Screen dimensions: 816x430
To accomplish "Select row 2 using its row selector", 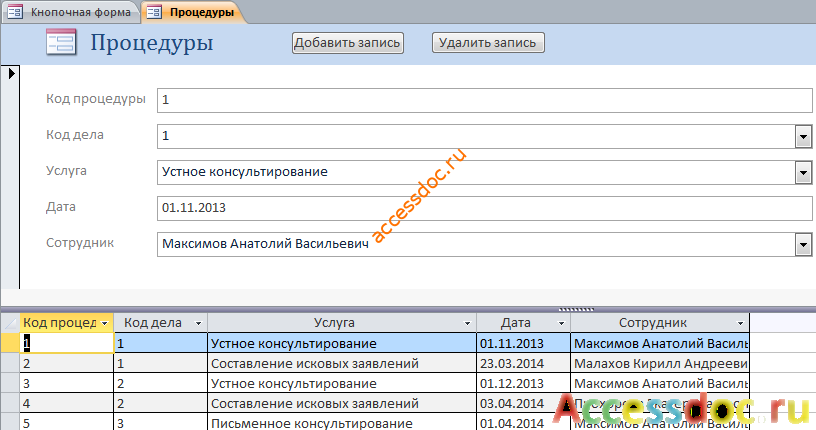I will [x=10, y=363].
